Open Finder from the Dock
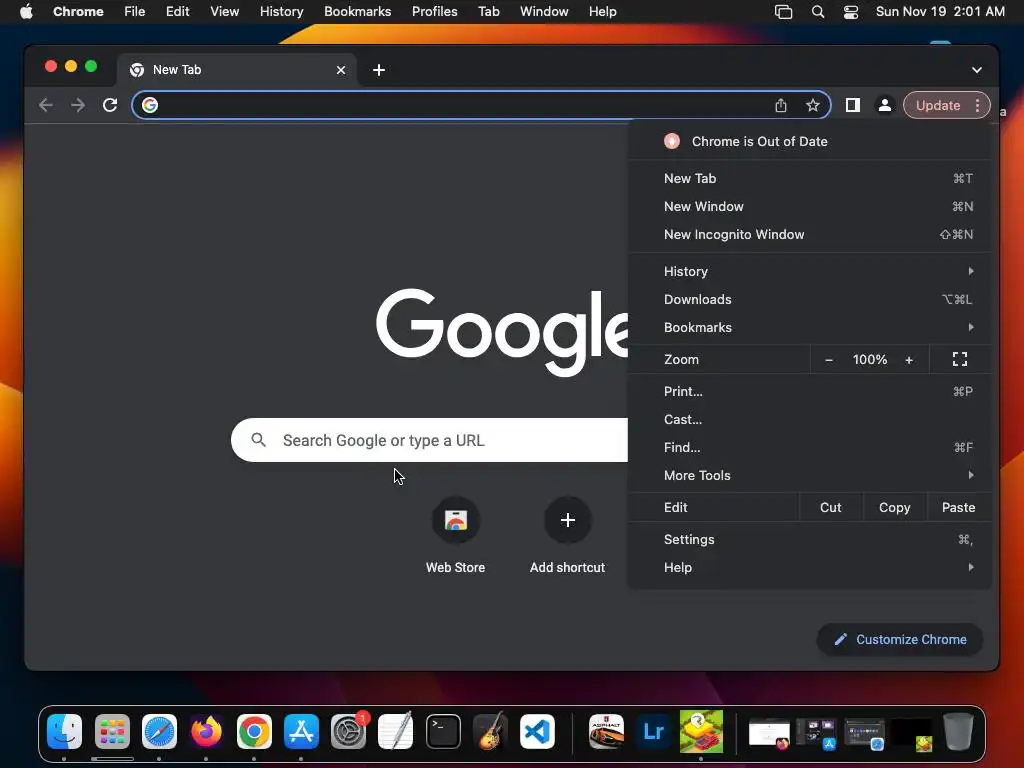Image resolution: width=1024 pixels, height=768 pixels. tap(65, 731)
